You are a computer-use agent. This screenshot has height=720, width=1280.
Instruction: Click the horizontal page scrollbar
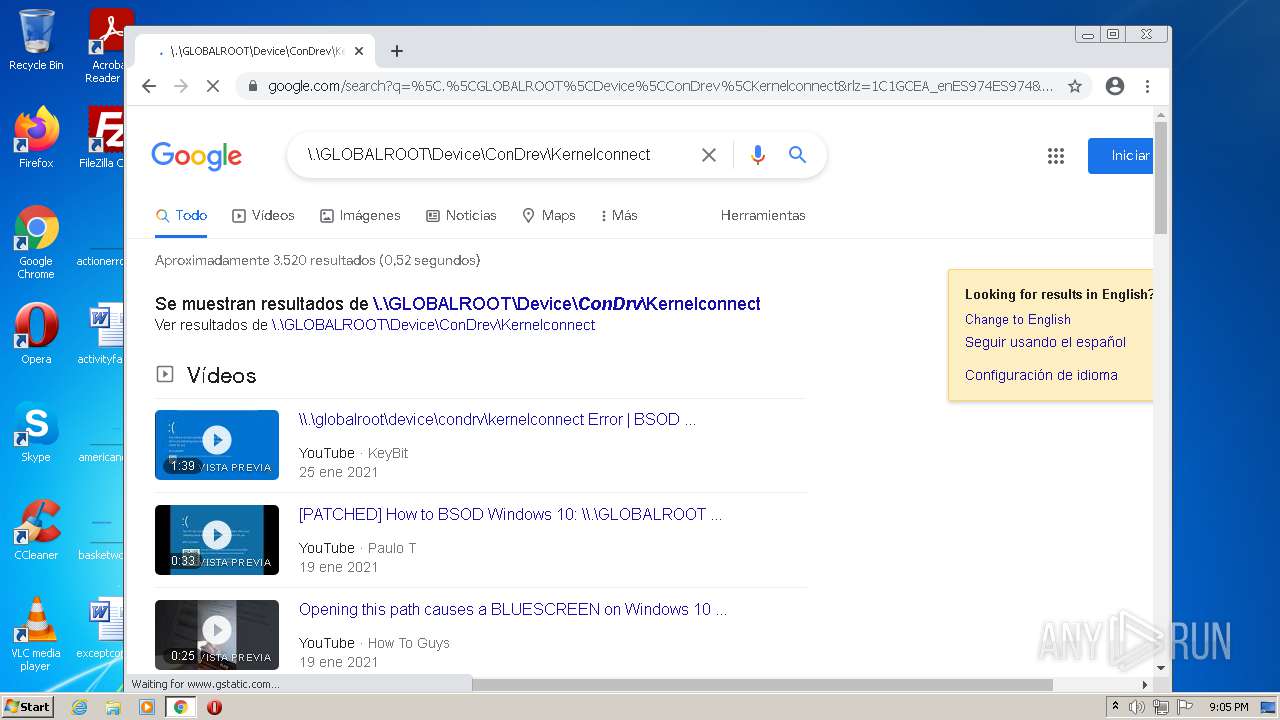762,685
